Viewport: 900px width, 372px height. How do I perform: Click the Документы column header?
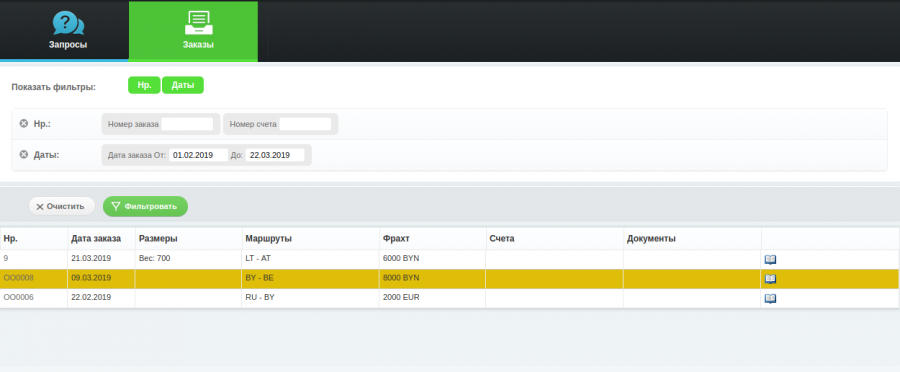coord(692,238)
